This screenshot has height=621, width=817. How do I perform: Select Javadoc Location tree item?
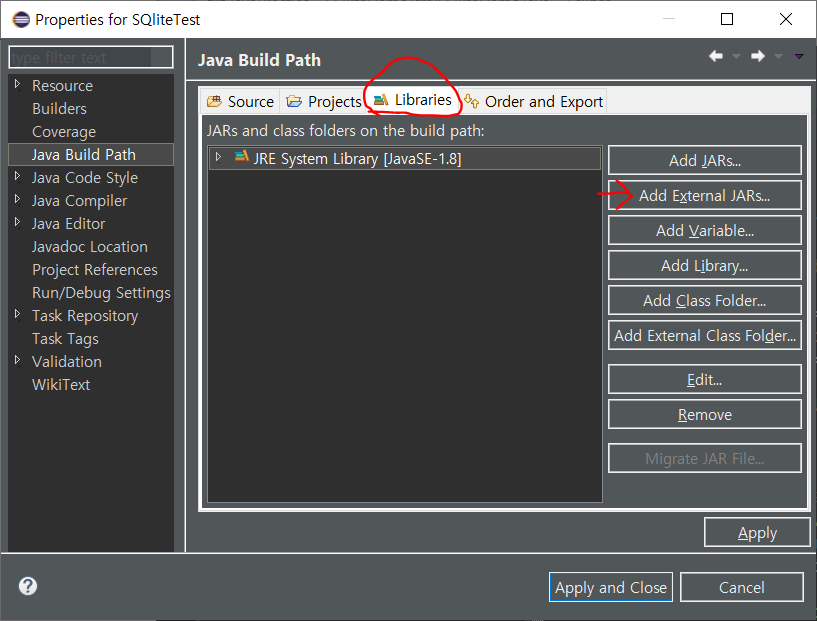[90, 246]
